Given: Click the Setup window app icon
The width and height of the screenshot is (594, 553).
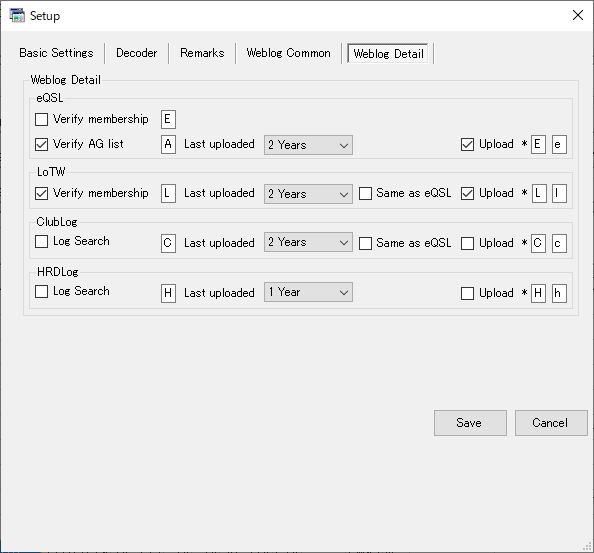Looking at the screenshot, I should coord(17,16).
